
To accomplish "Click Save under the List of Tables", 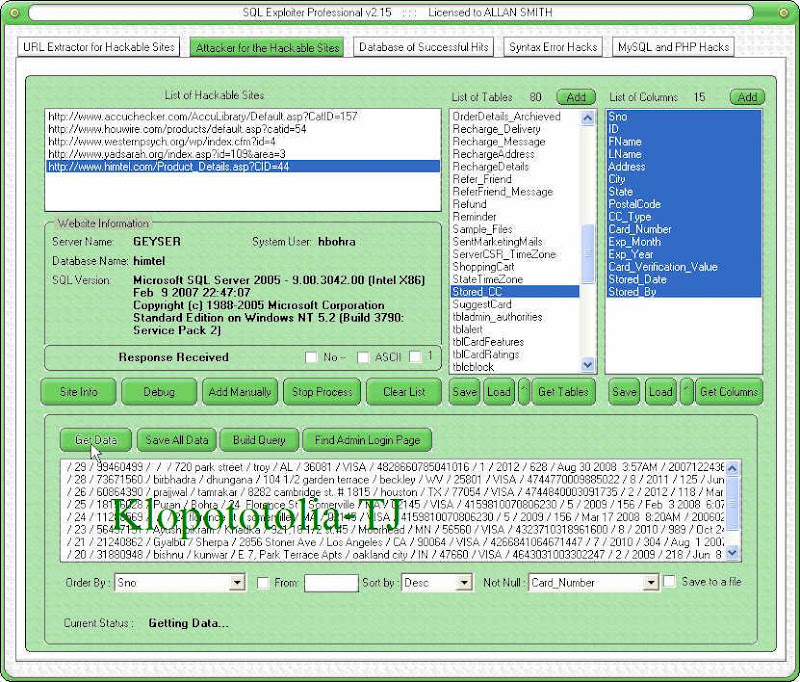I will [x=464, y=392].
